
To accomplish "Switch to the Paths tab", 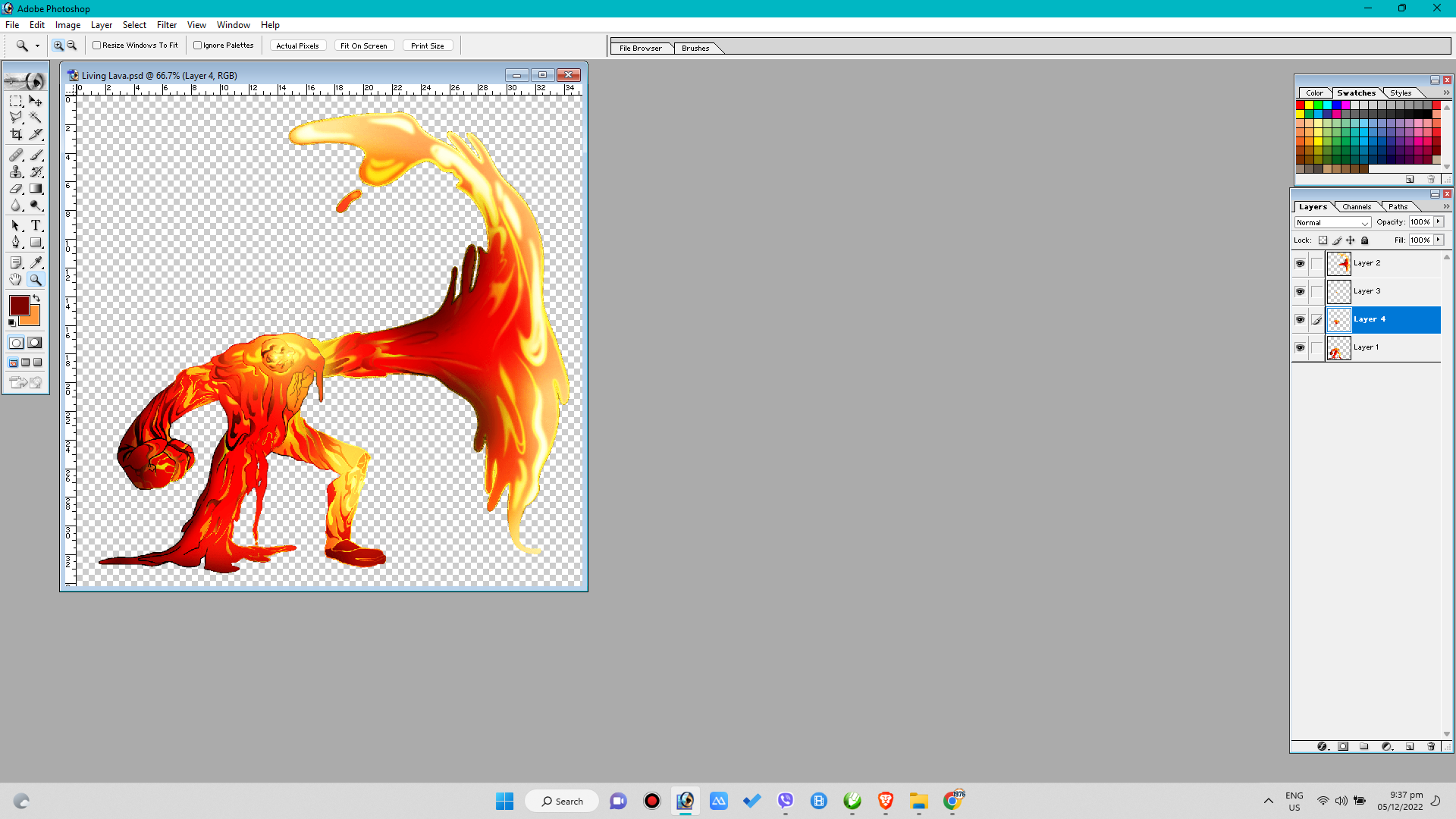I will [x=1398, y=206].
